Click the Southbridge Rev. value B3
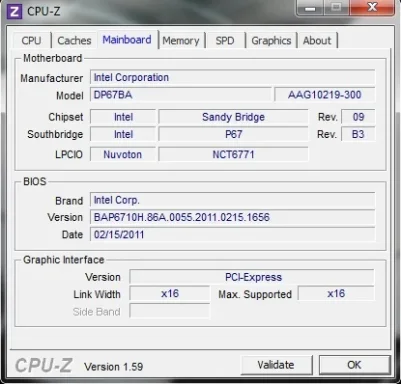The width and height of the screenshot is (401, 384). [358, 134]
